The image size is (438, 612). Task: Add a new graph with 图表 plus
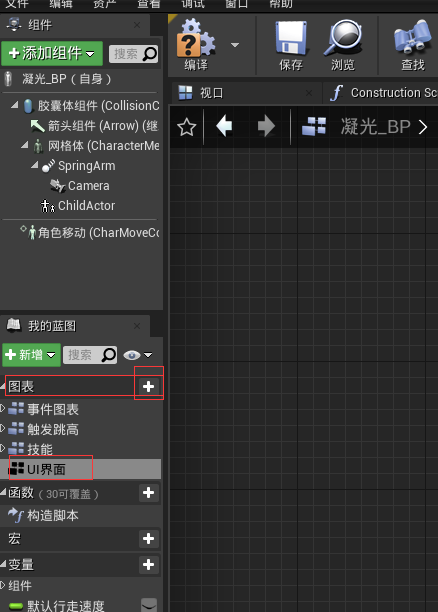[148, 386]
